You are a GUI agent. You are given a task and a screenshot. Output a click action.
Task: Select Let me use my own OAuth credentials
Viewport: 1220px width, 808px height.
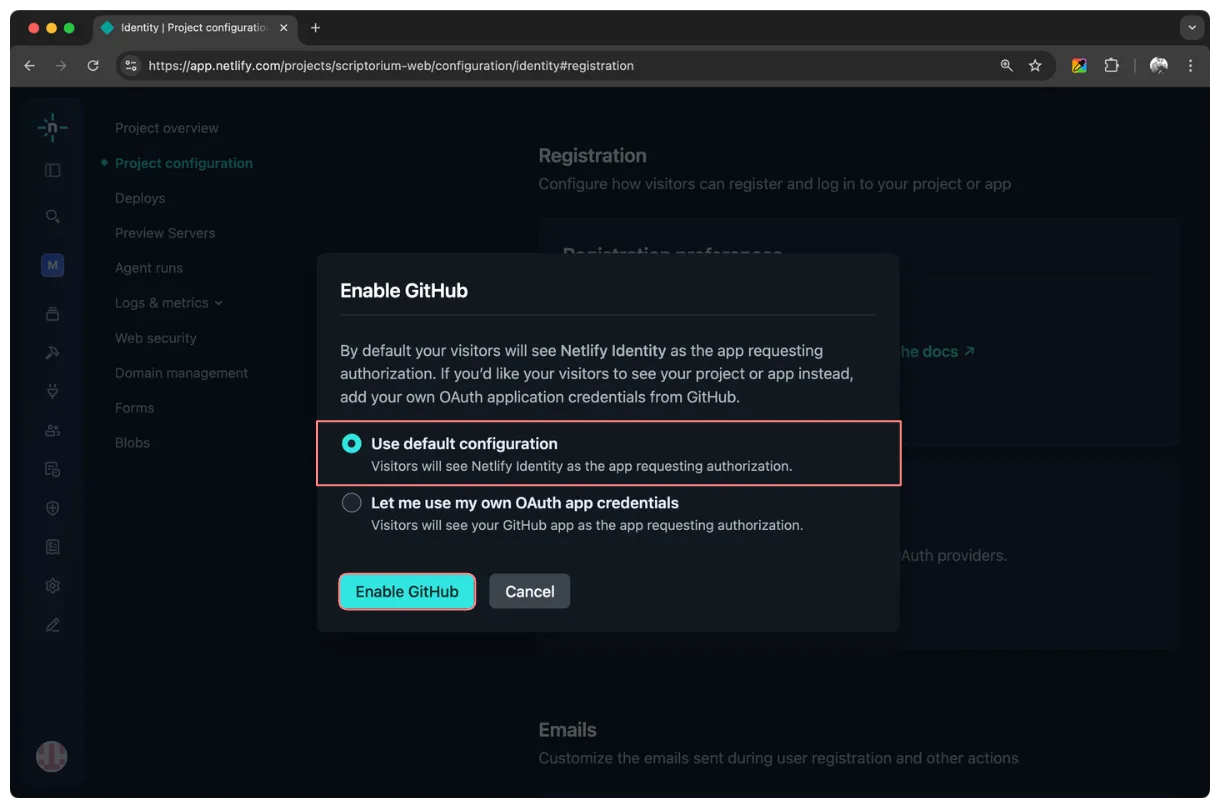pos(352,503)
